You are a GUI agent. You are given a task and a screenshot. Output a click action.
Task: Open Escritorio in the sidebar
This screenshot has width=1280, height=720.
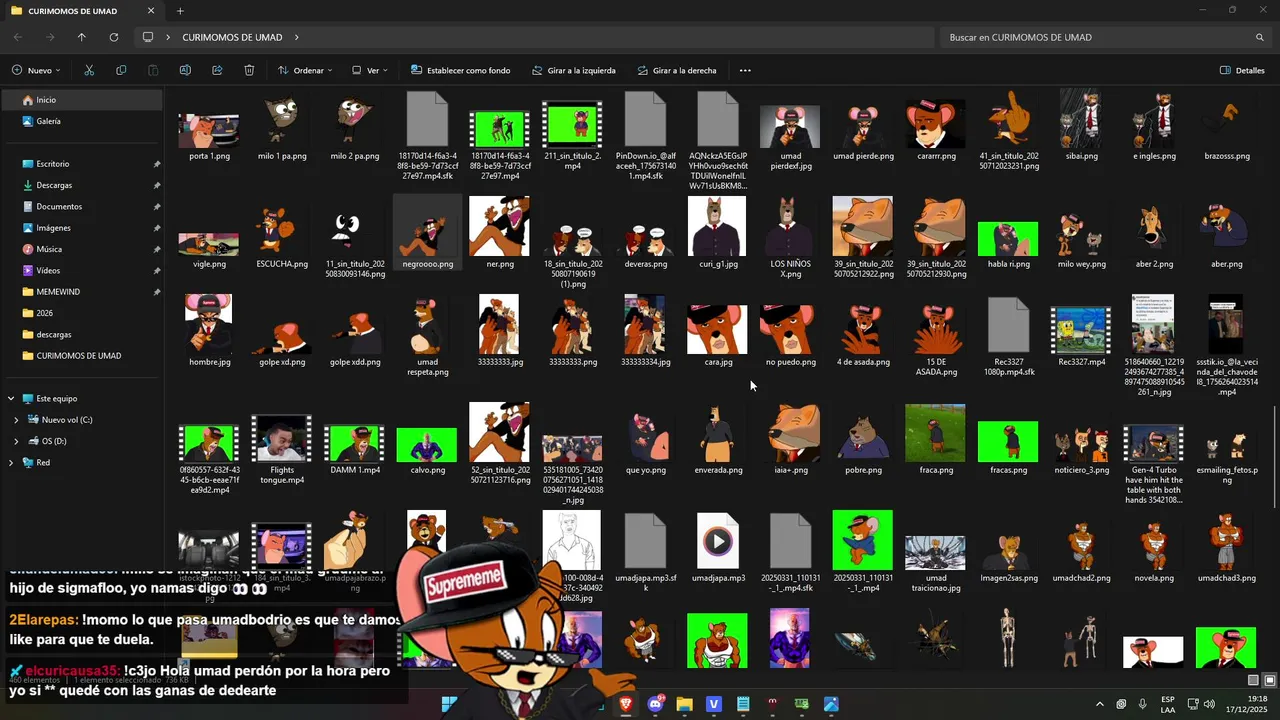click(82, 164)
